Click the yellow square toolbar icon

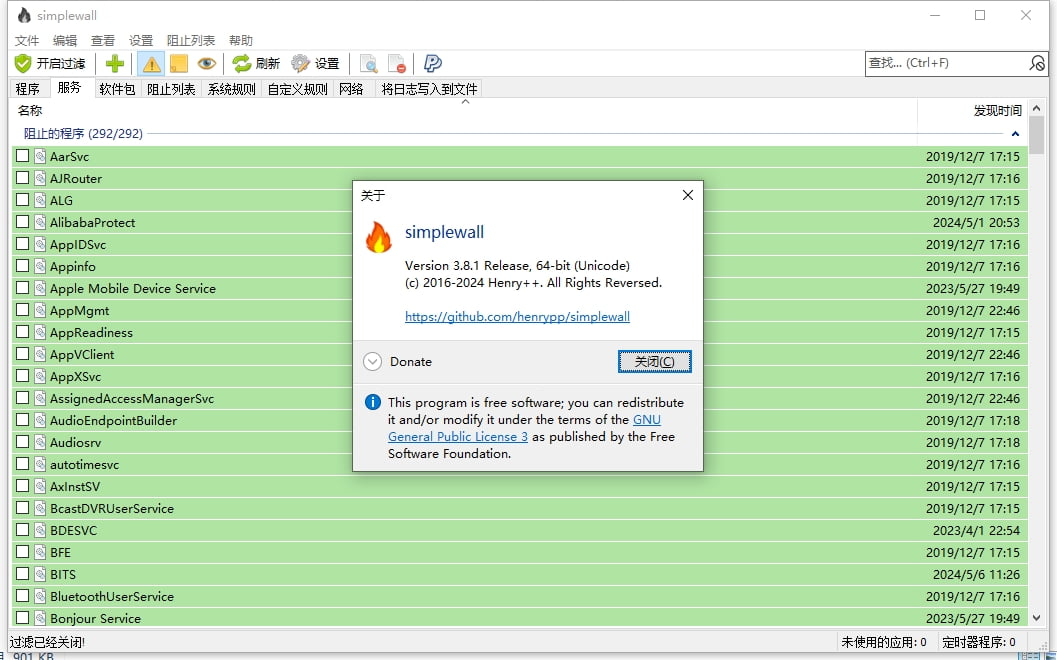tap(179, 63)
